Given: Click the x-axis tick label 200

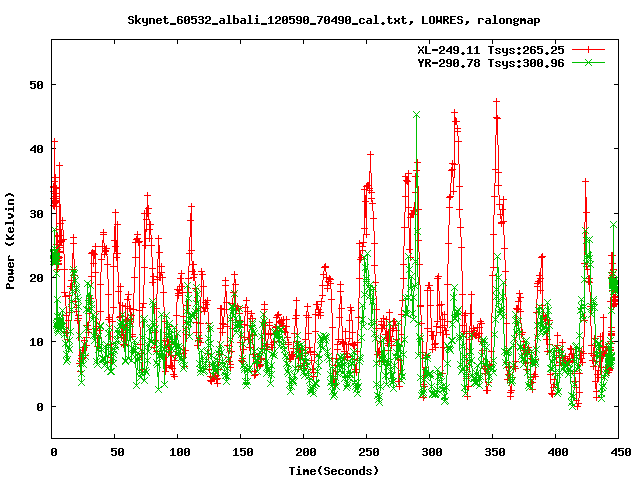Looking at the screenshot, I should (306, 452).
